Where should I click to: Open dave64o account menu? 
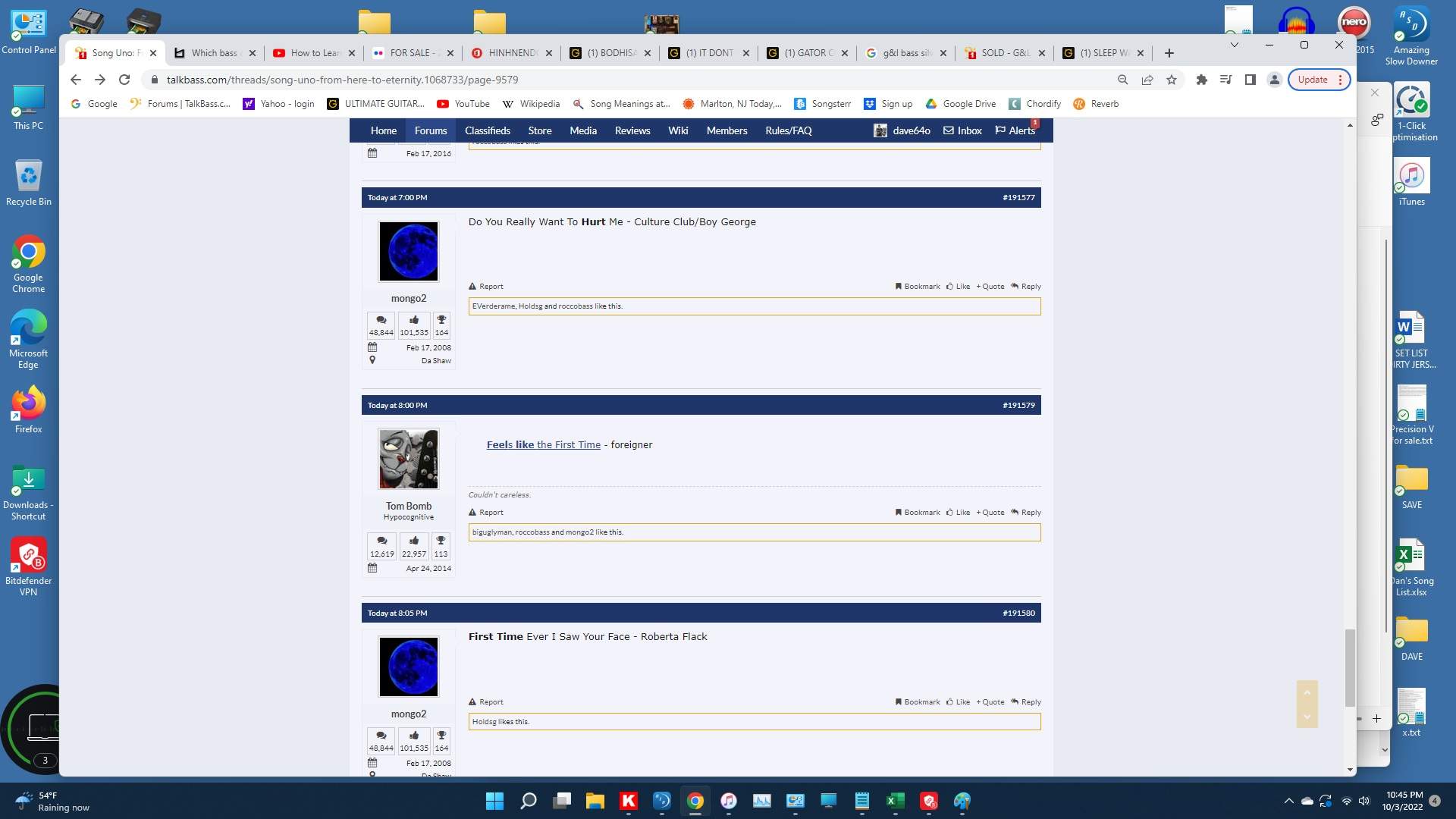point(902,130)
